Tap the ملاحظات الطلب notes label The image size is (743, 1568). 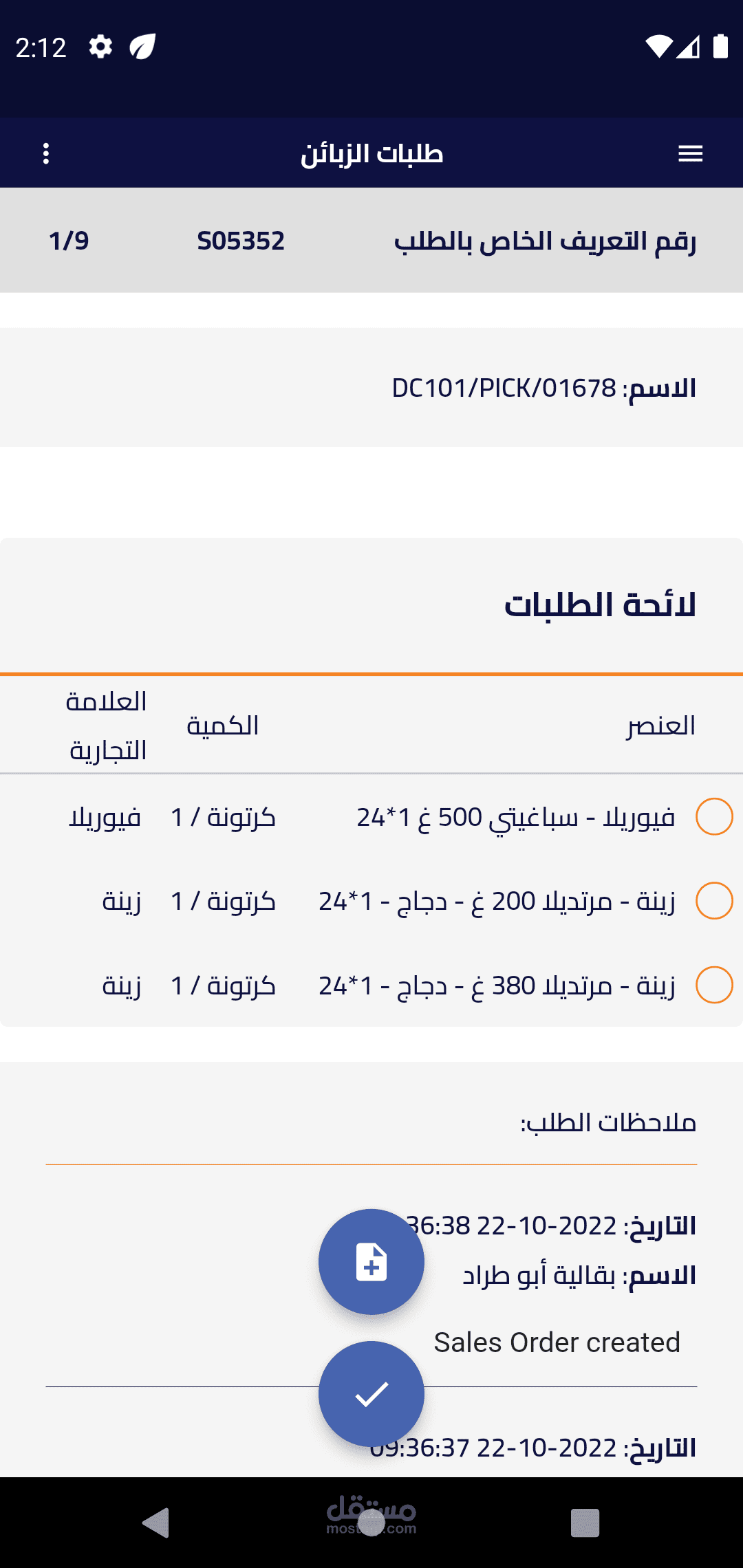[x=608, y=1123]
